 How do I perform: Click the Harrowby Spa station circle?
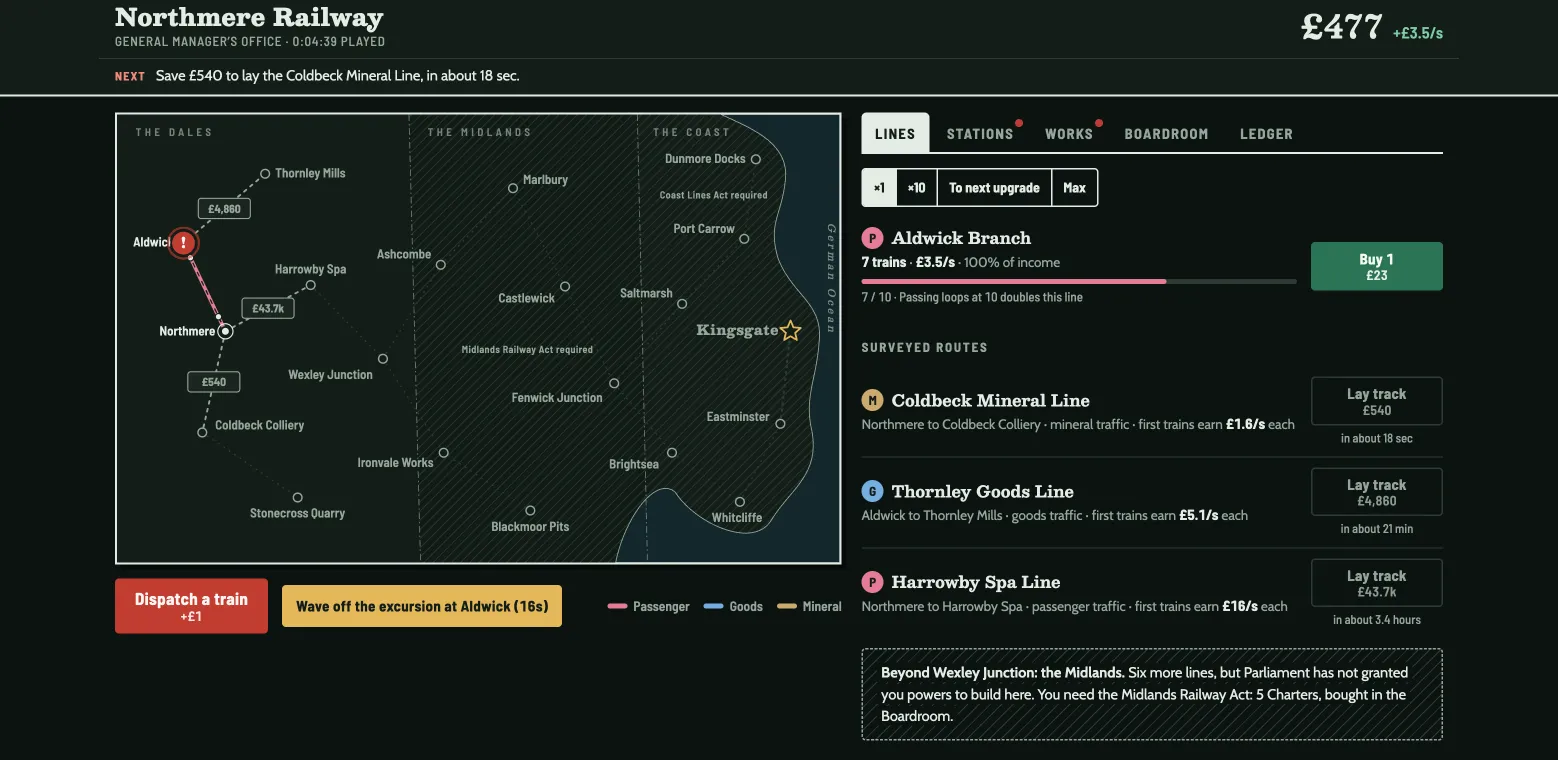[x=311, y=285]
